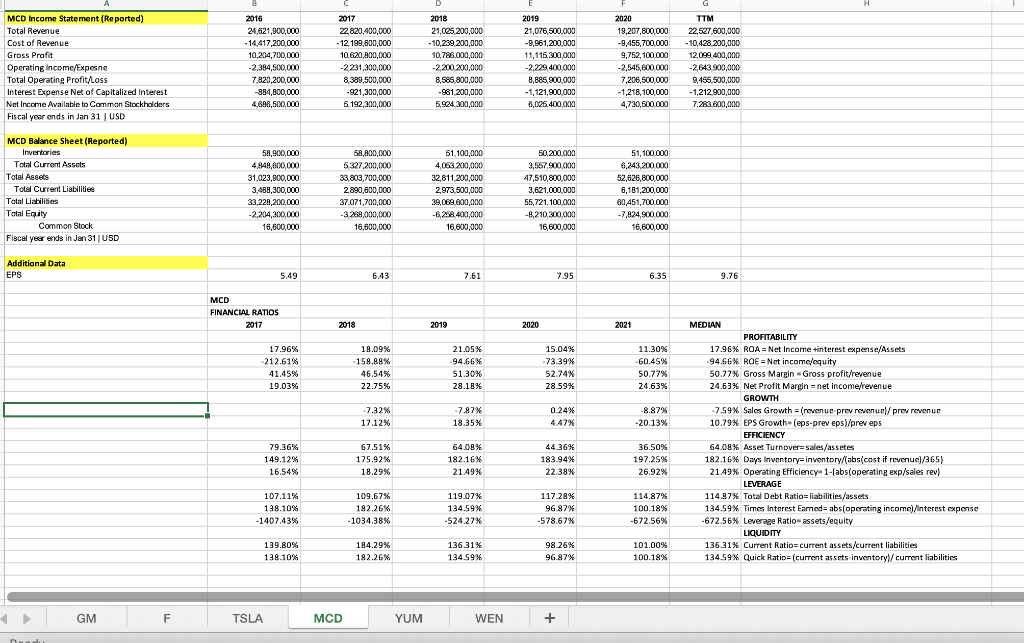This screenshot has height=643, width=1024.
Task: Switch to the YUM sheet tab
Action: 408,618
